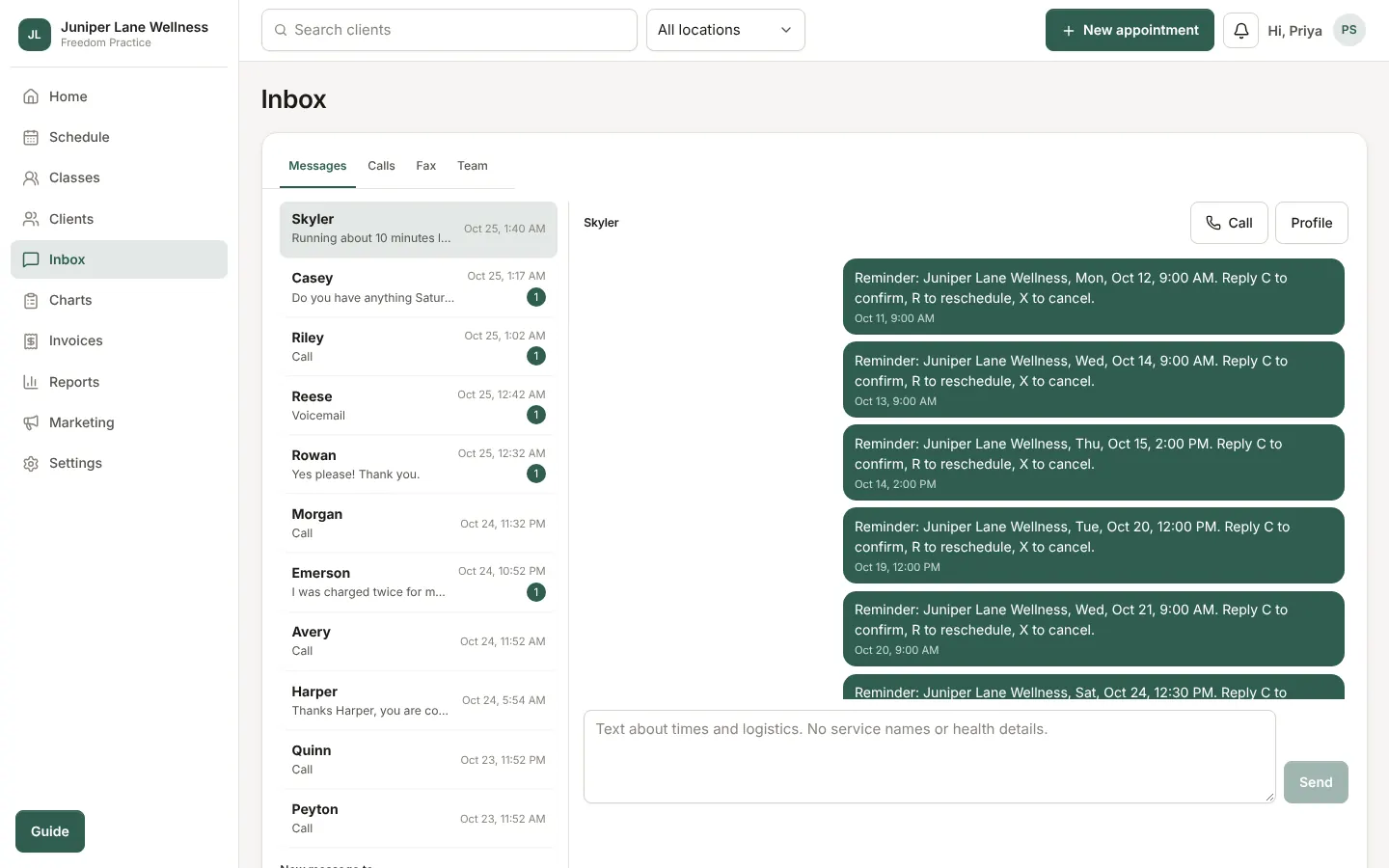The height and width of the screenshot is (868, 1389).
Task: Open Peyton's call entry
Action: (x=419, y=818)
